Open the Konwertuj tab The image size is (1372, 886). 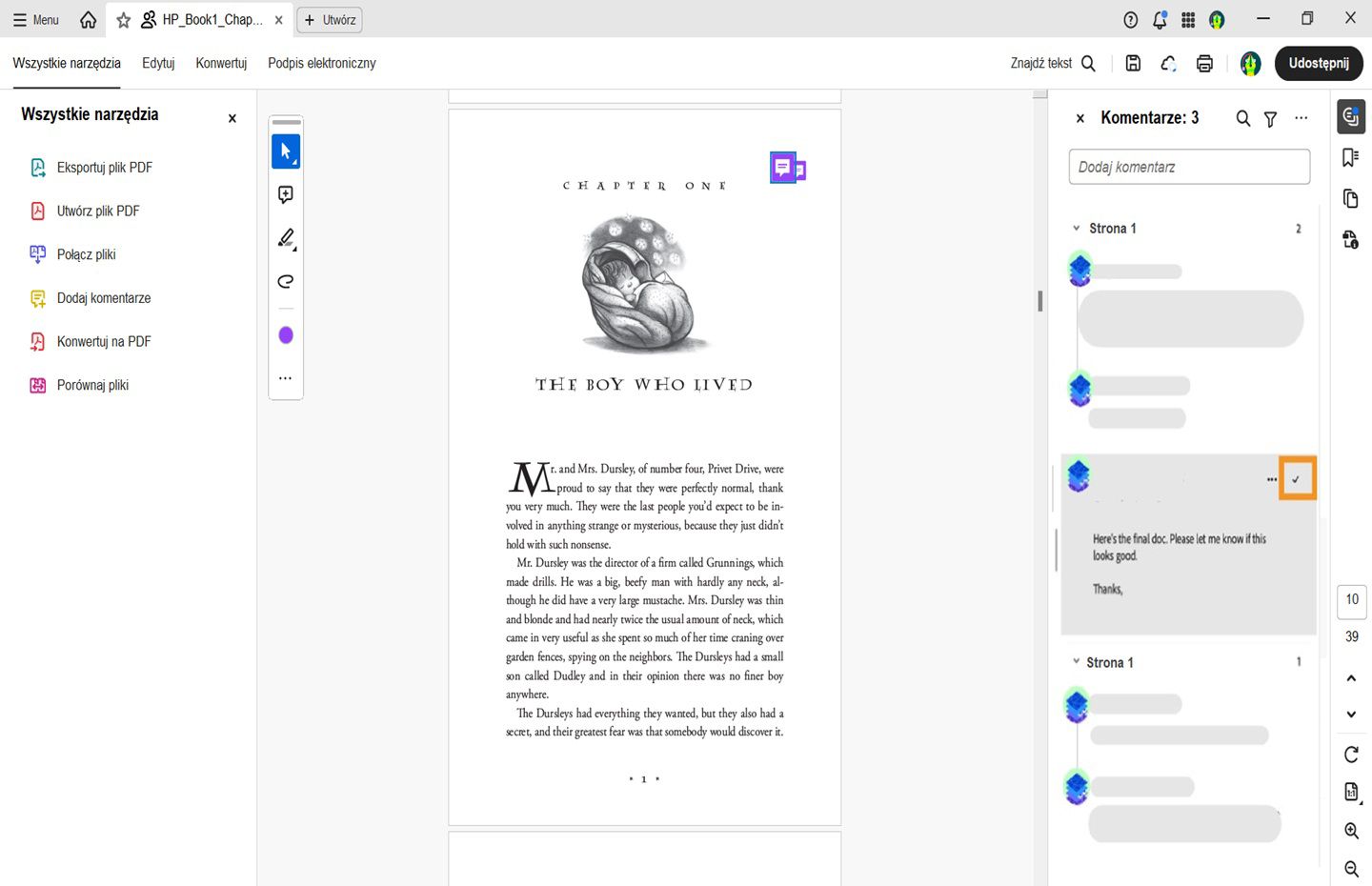point(221,63)
